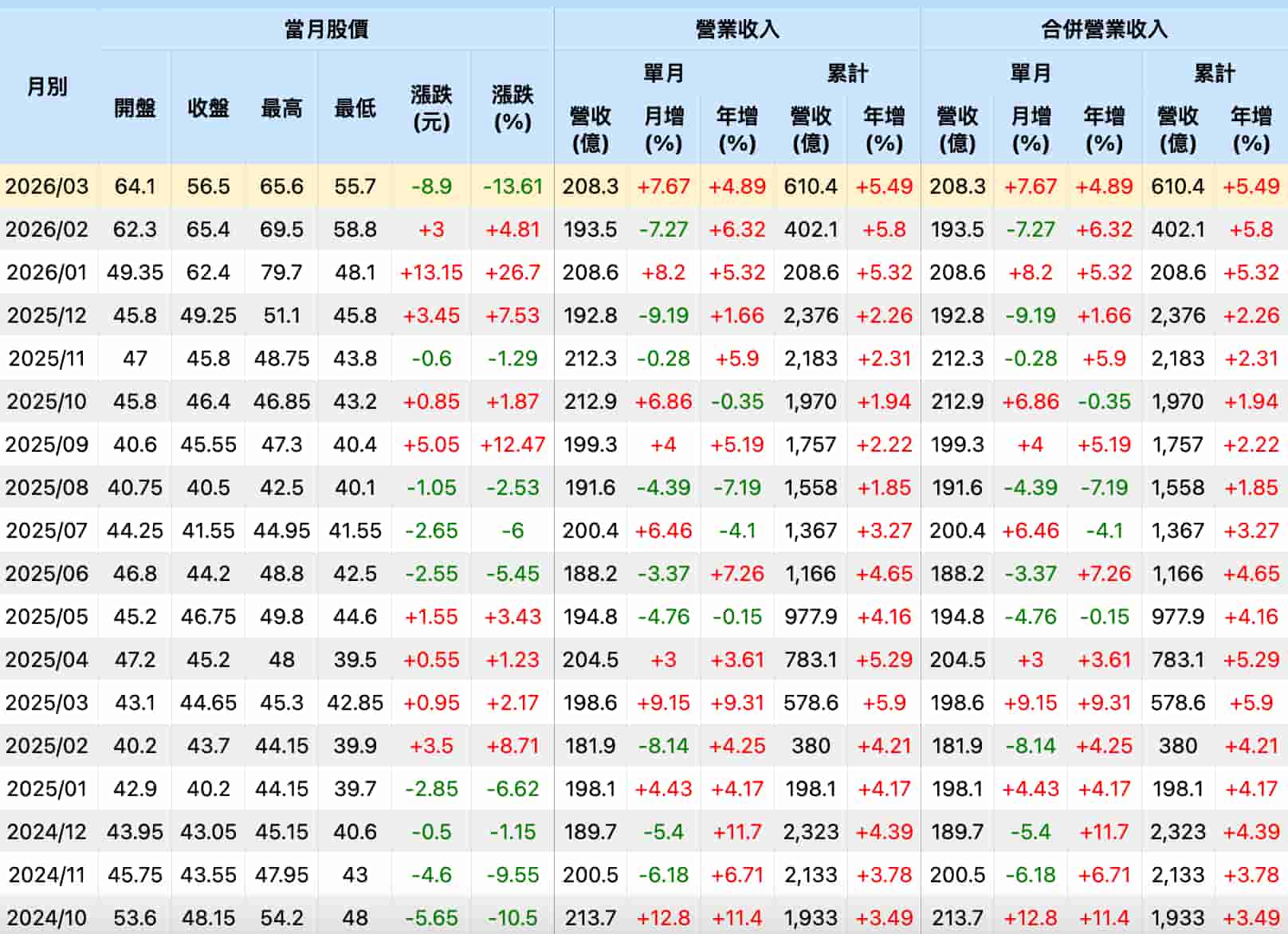Screen dimensions: 1288x934
Task: Select the 2024/10 month row label
Action: click(x=47, y=918)
